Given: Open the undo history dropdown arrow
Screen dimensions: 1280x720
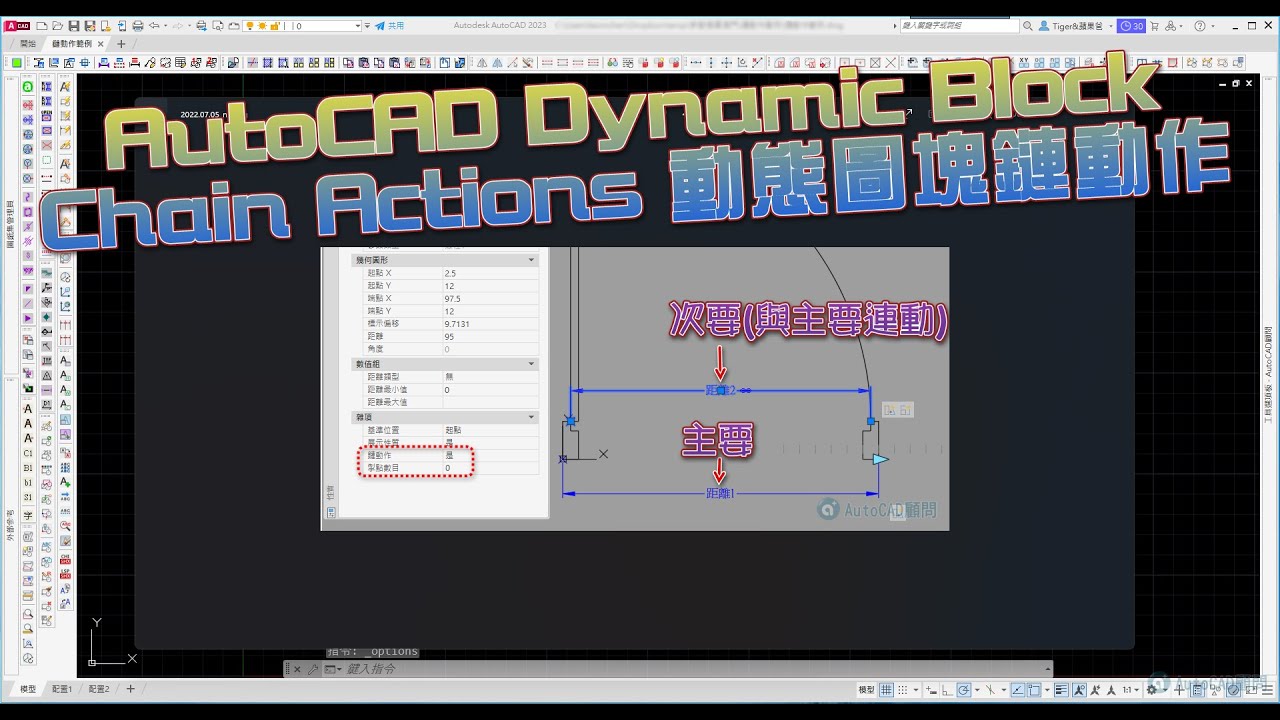Looking at the screenshot, I should click(x=166, y=25).
